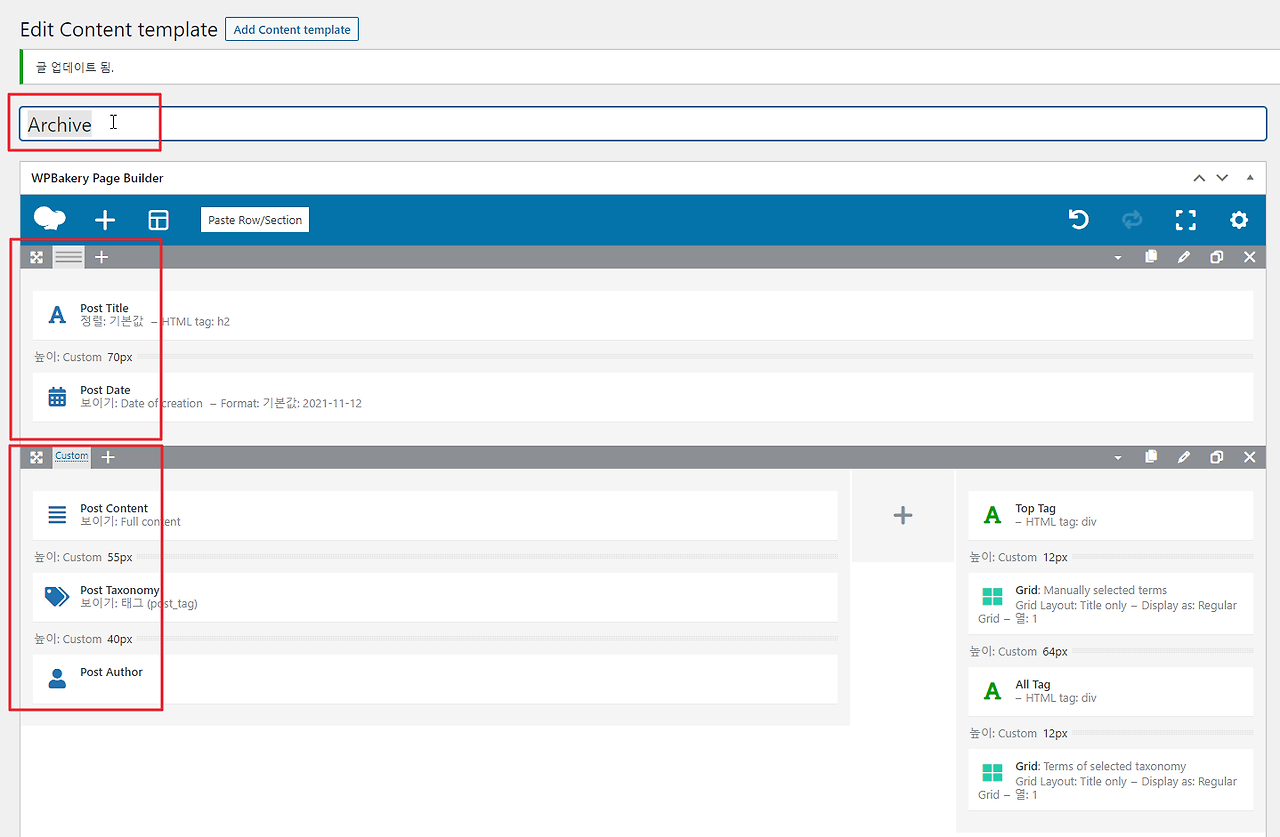Click the WPBakery cloud logo icon

click(x=50, y=219)
